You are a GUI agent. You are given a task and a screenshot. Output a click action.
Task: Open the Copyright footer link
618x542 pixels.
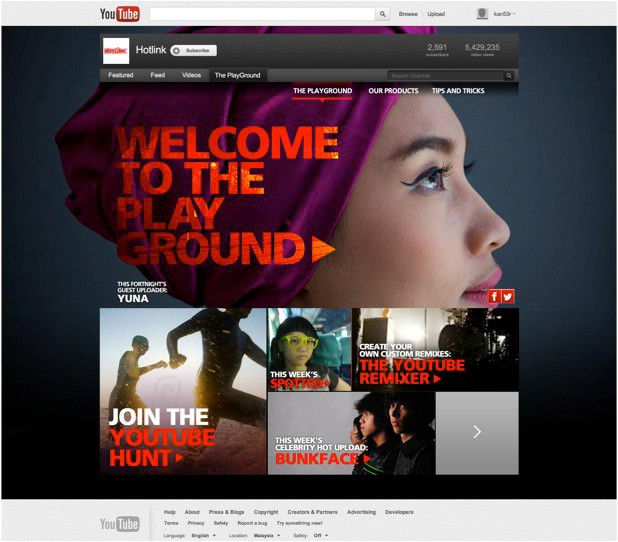coord(266,512)
